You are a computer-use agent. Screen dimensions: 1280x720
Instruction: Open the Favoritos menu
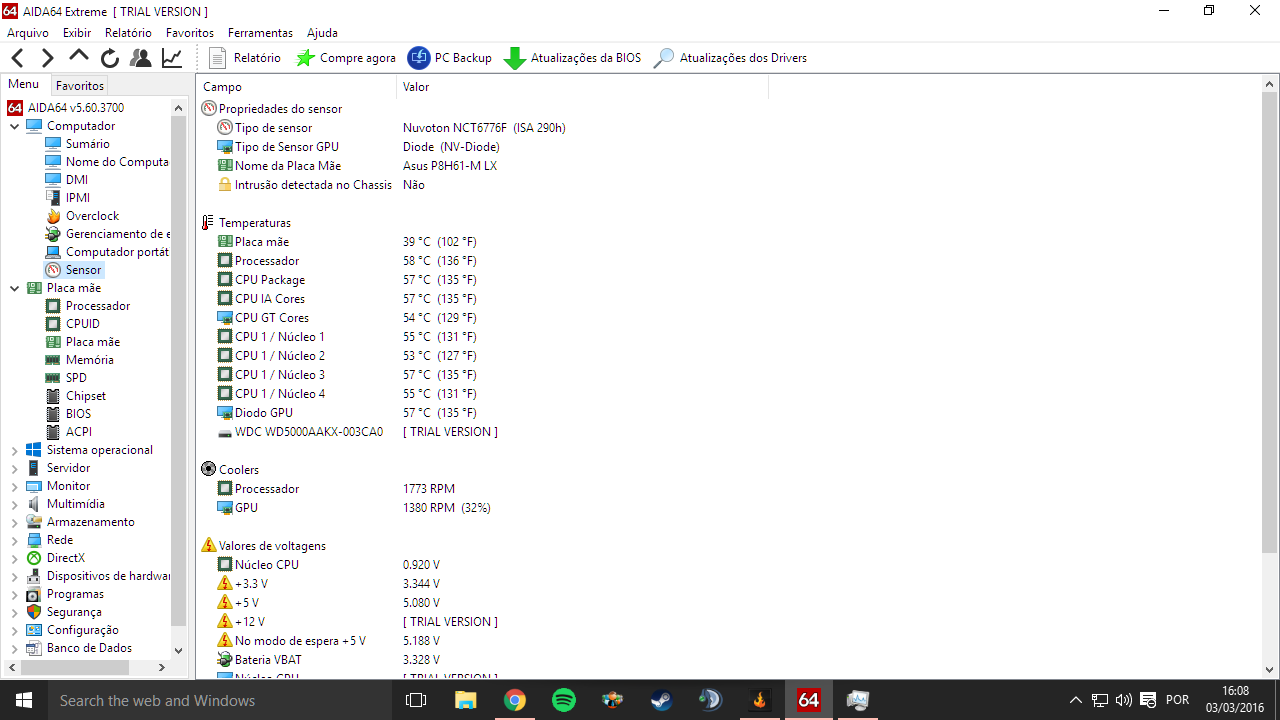click(x=190, y=33)
